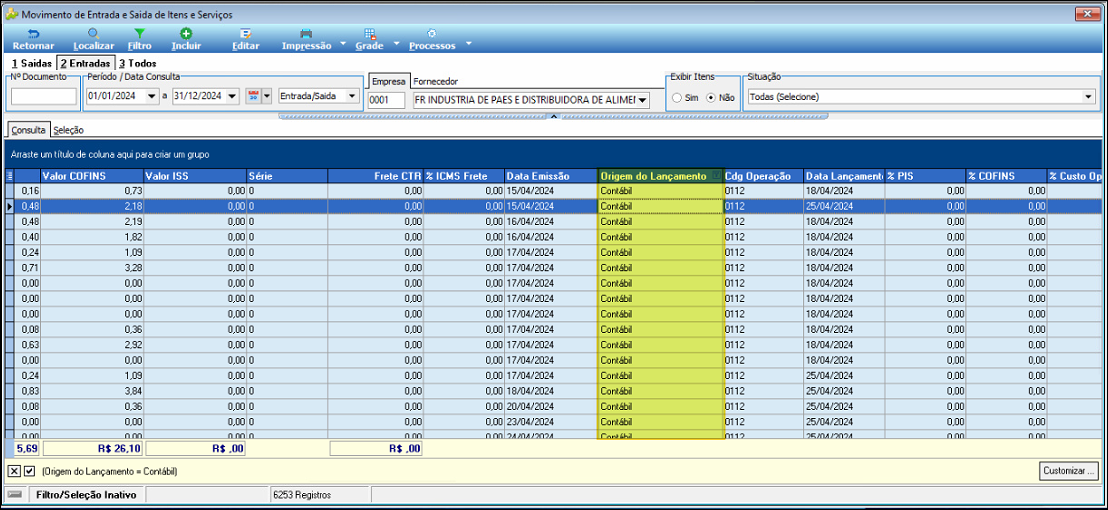The height and width of the screenshot is (510, 1108).
Task: Click the R$ 26,10 total field
Action: [x=93, y=448]
